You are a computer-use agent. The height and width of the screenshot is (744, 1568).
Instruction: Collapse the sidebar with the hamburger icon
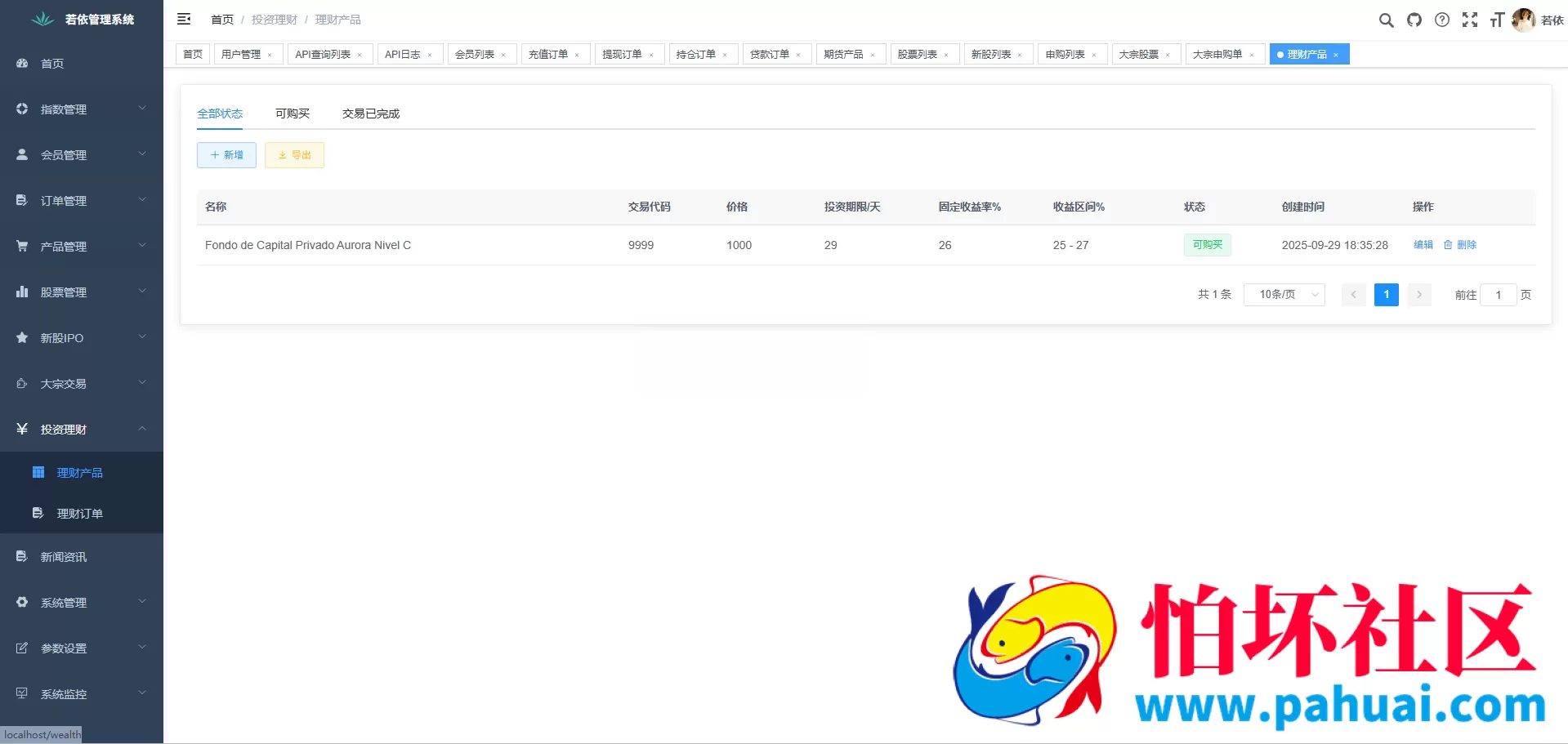pos(184,19)
